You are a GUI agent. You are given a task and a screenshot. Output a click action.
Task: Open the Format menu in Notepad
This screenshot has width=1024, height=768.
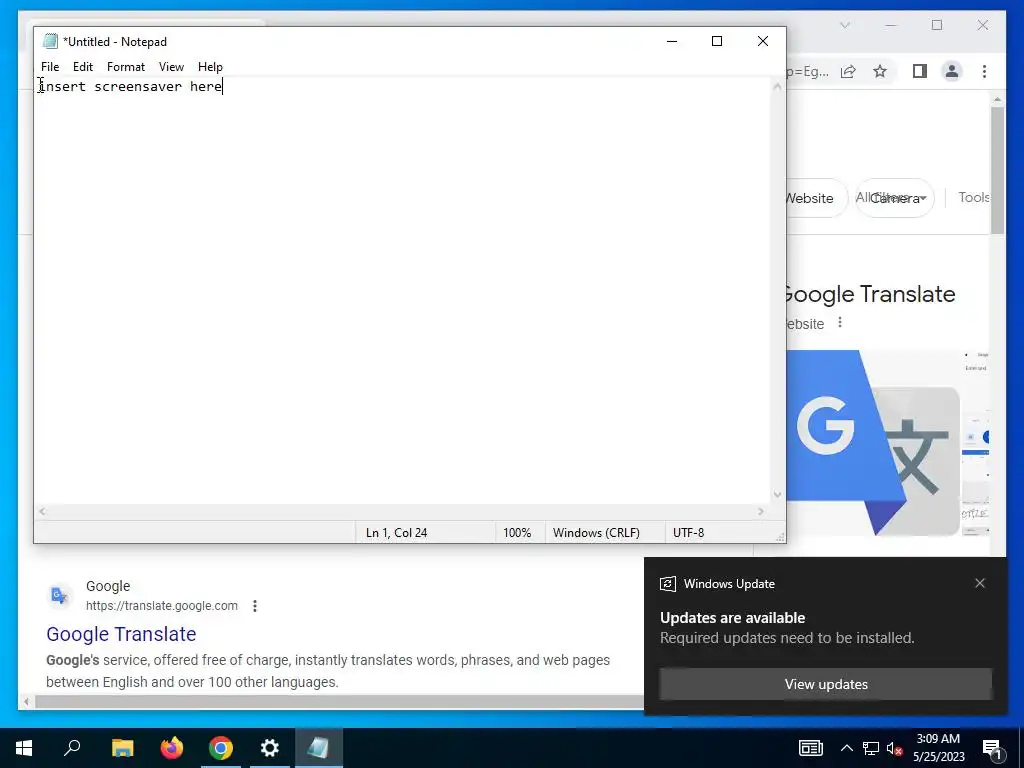[x=126, y=67]
